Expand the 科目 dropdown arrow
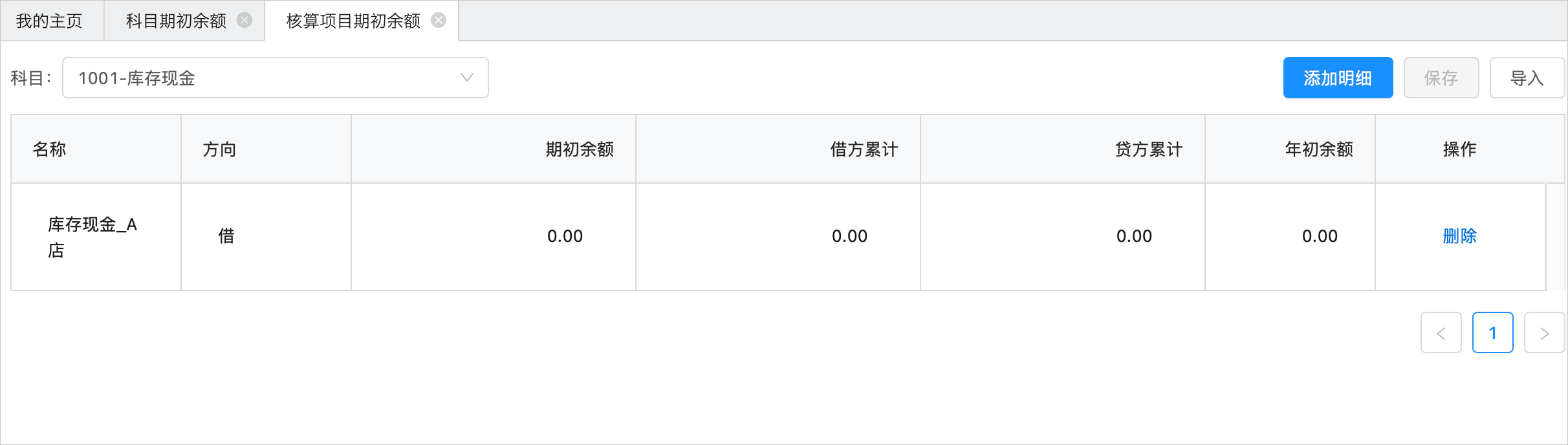Screen dimensions: 1568x445 466,78
